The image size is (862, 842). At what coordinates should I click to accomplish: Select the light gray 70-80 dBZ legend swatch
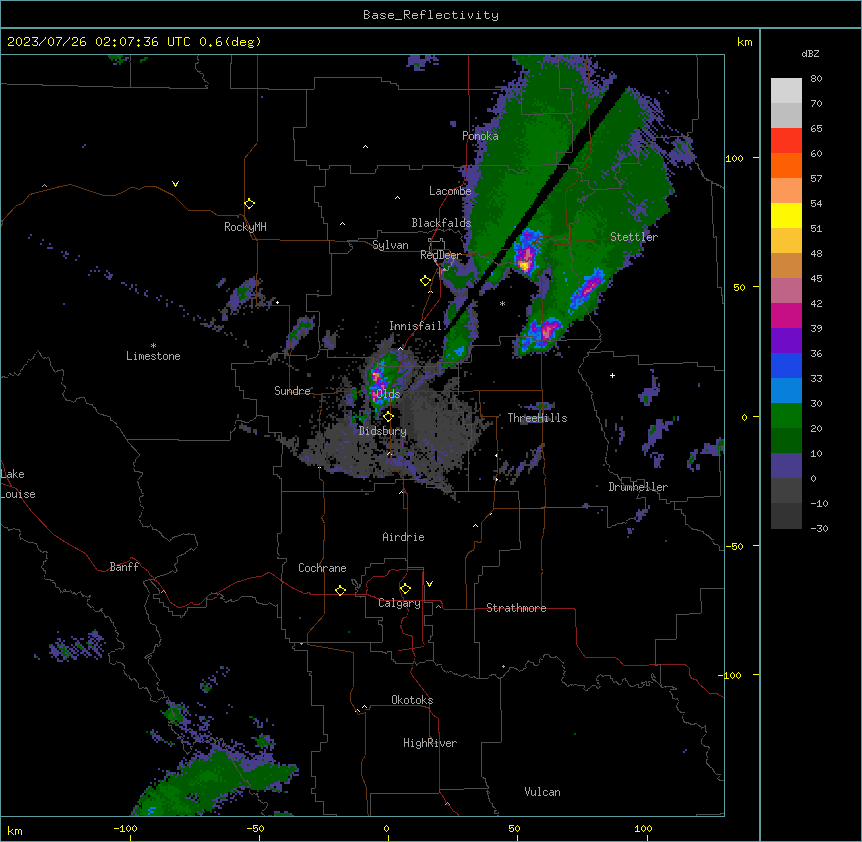[786, 91]
